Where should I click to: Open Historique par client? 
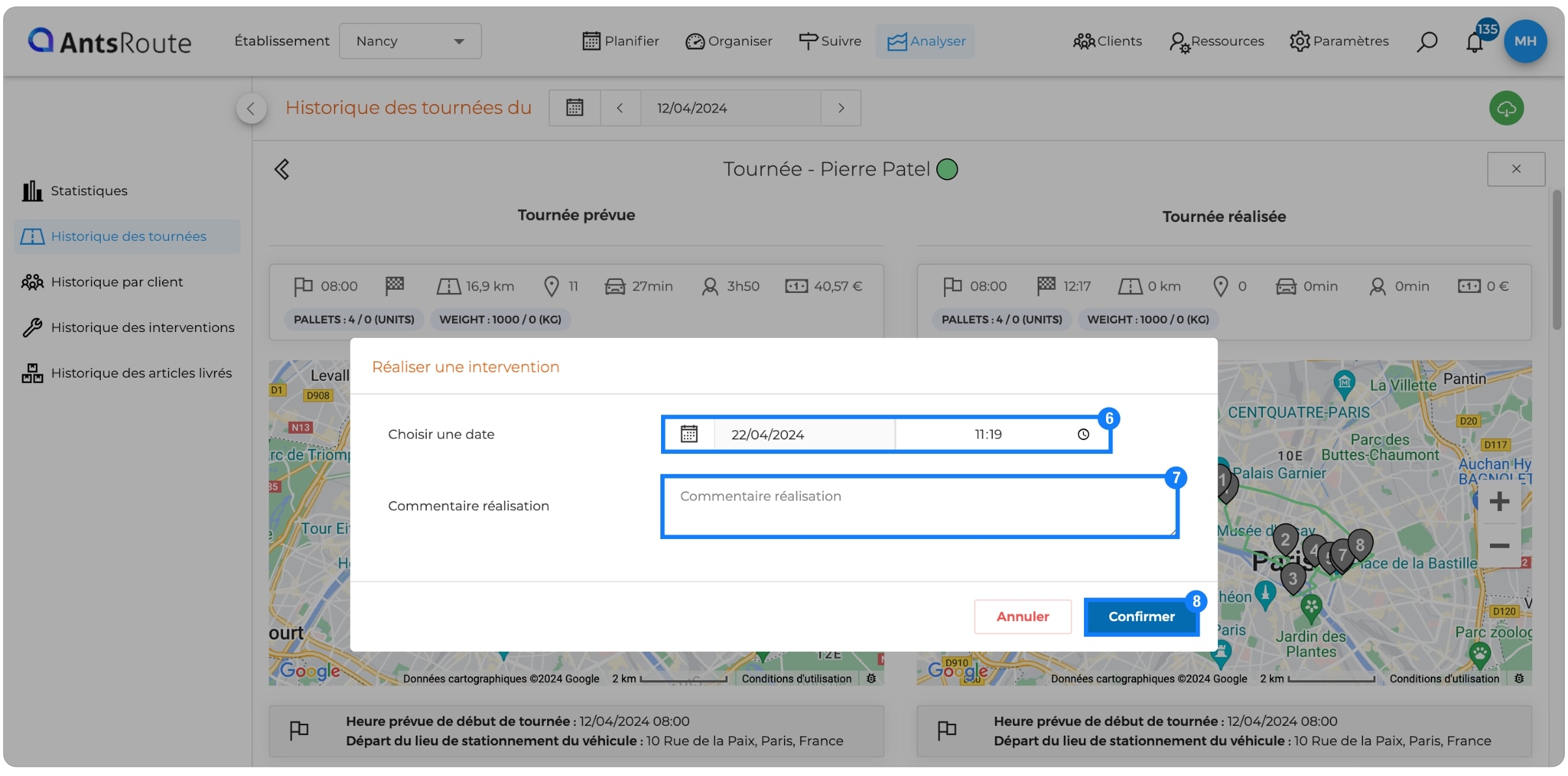pyautogui.click(x=102, y=282)
